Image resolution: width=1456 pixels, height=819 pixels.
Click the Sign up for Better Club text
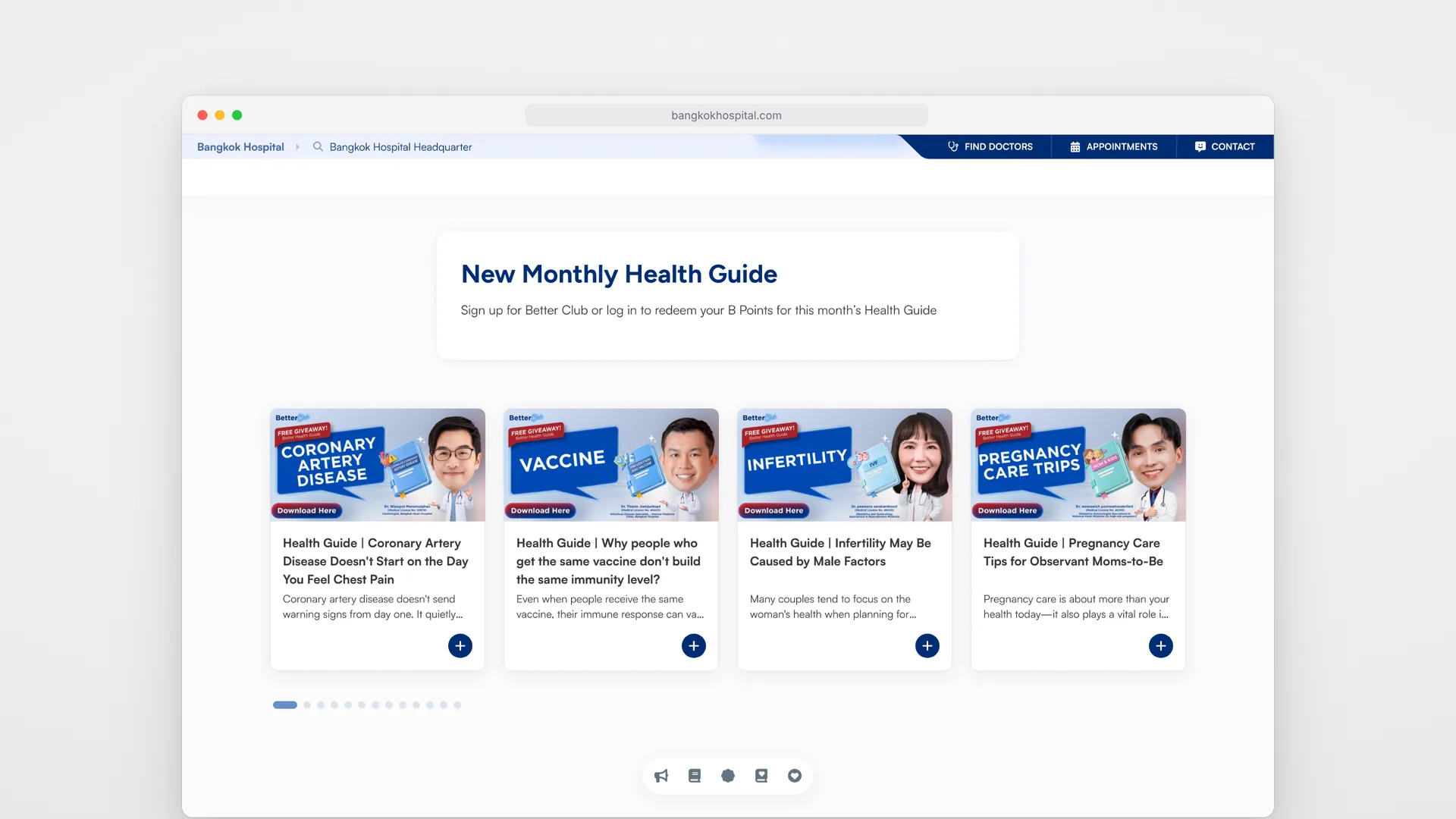pos(698,310)
